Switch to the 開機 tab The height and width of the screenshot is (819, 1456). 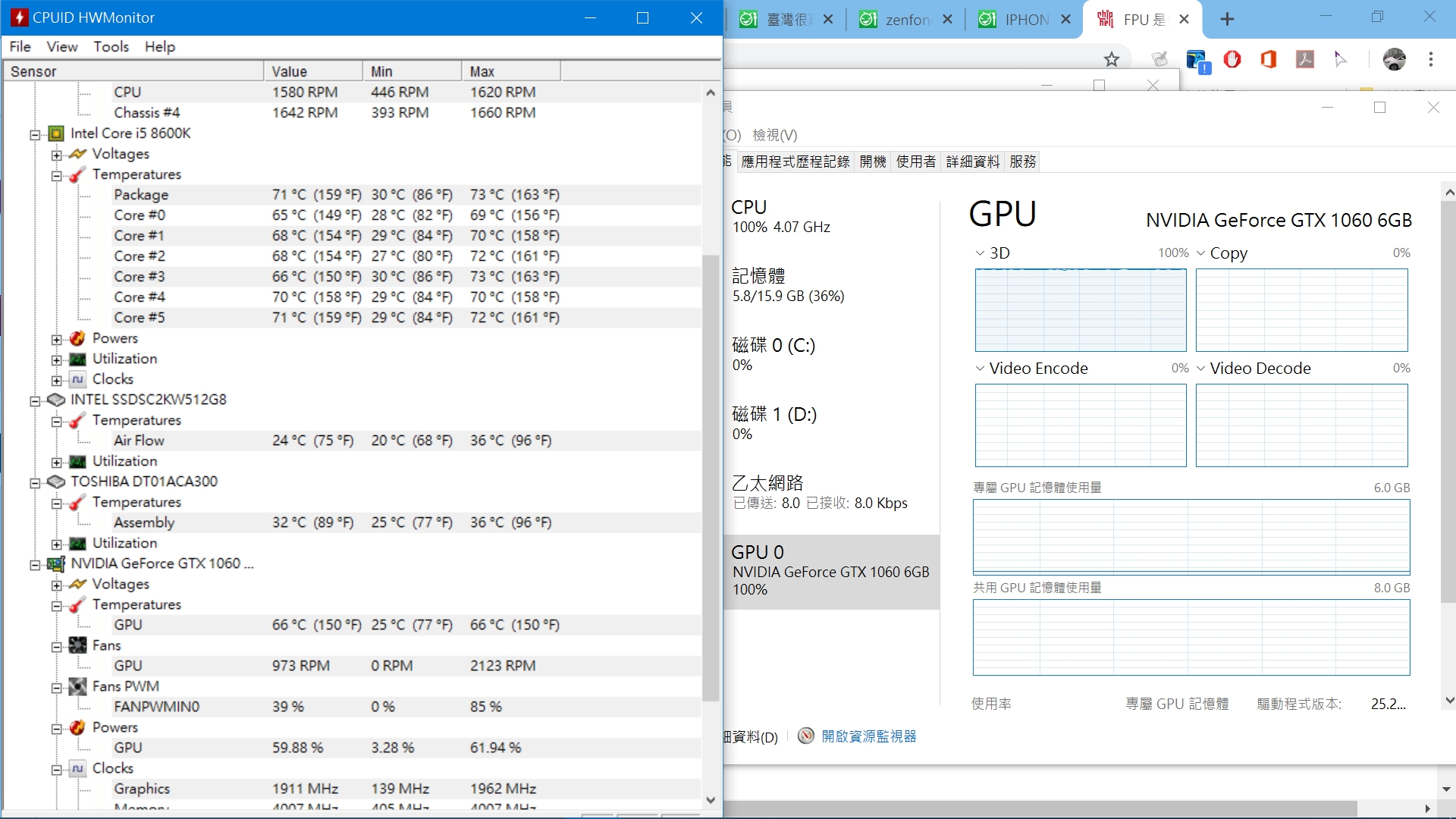pos(873,162)
